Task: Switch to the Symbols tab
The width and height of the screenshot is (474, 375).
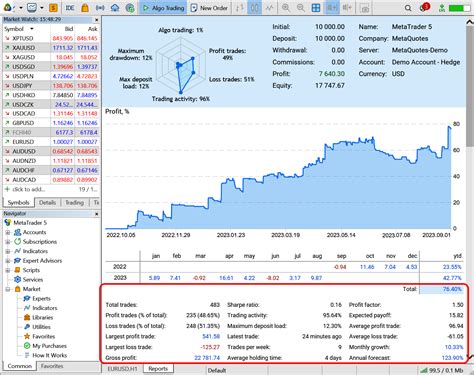Action: click(x=18, y=202)
